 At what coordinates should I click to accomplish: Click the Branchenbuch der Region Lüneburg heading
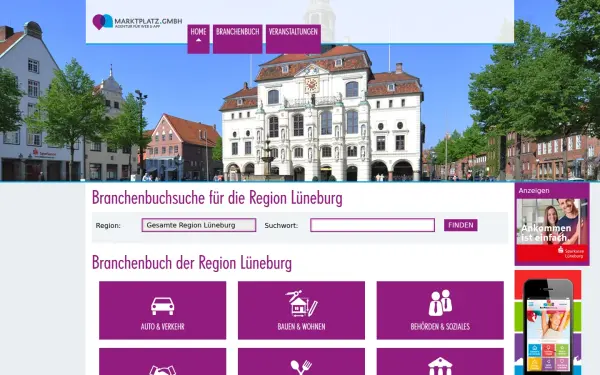tap(192, 263)
